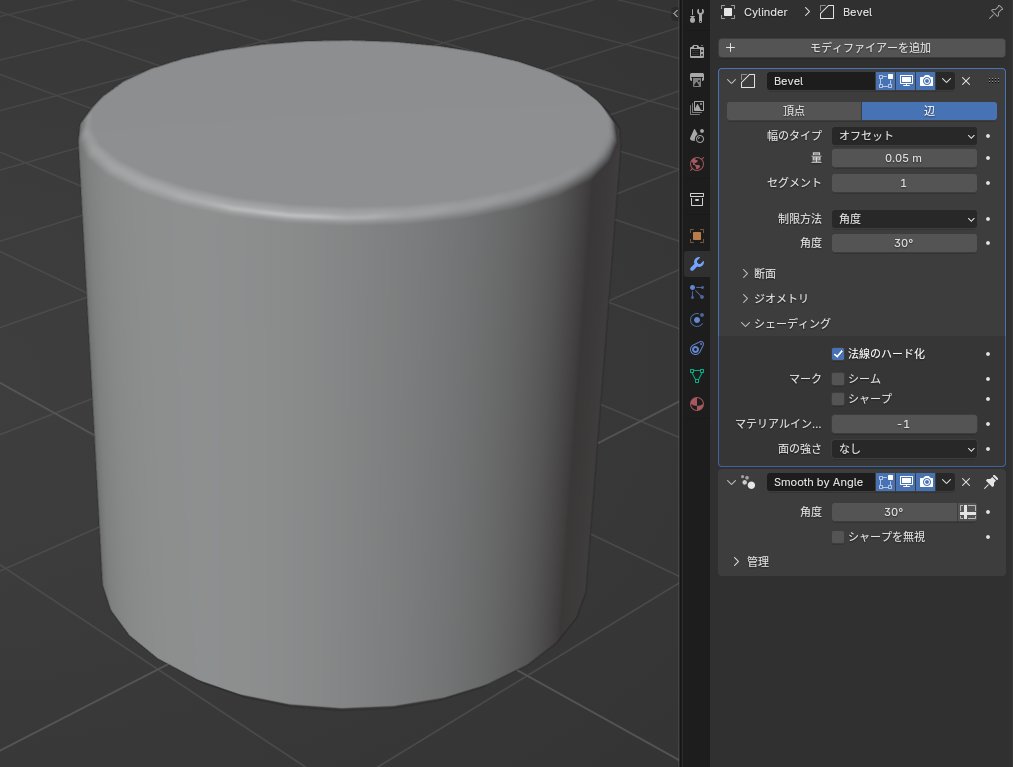
Task: Open the Collection properties tab
Action: (696, 200)
